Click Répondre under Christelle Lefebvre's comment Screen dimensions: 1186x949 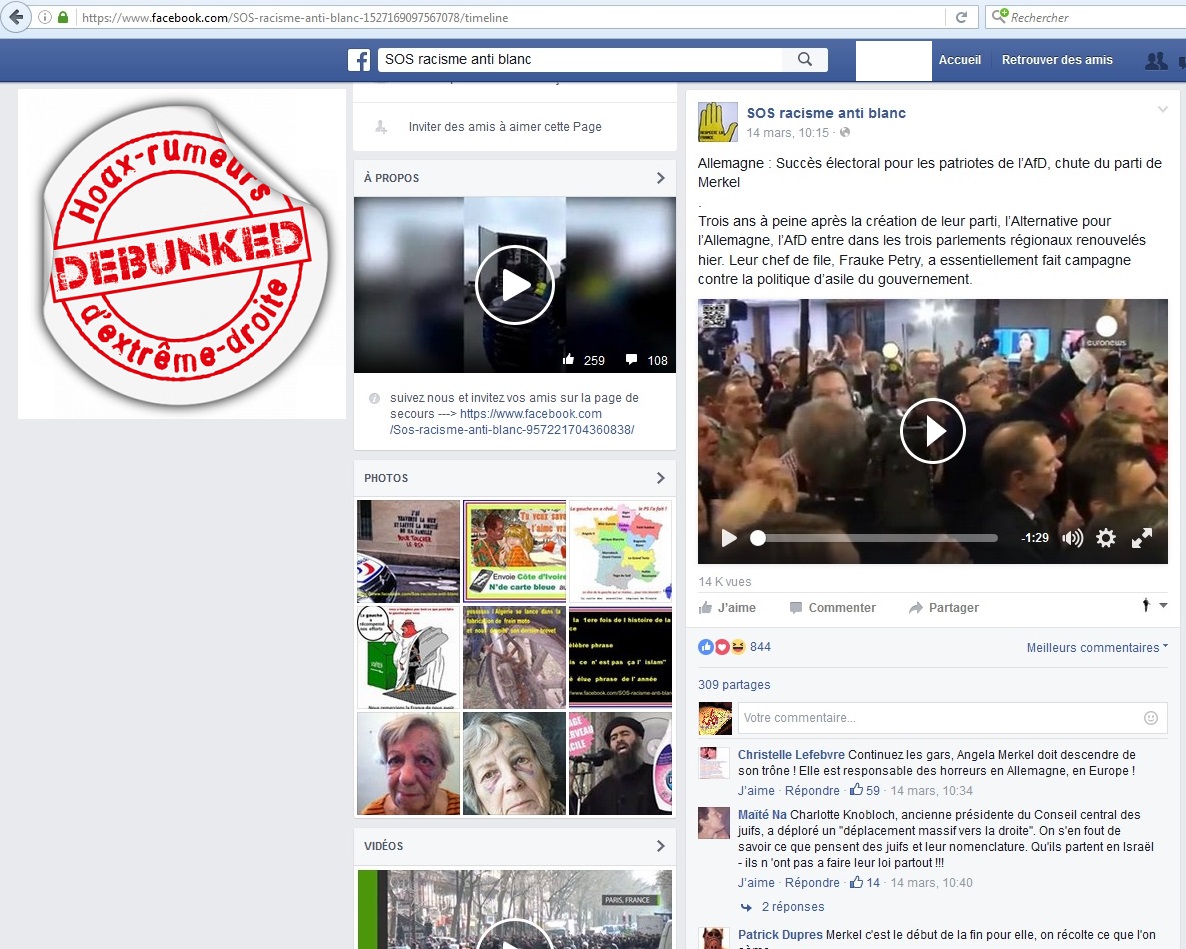812,790
